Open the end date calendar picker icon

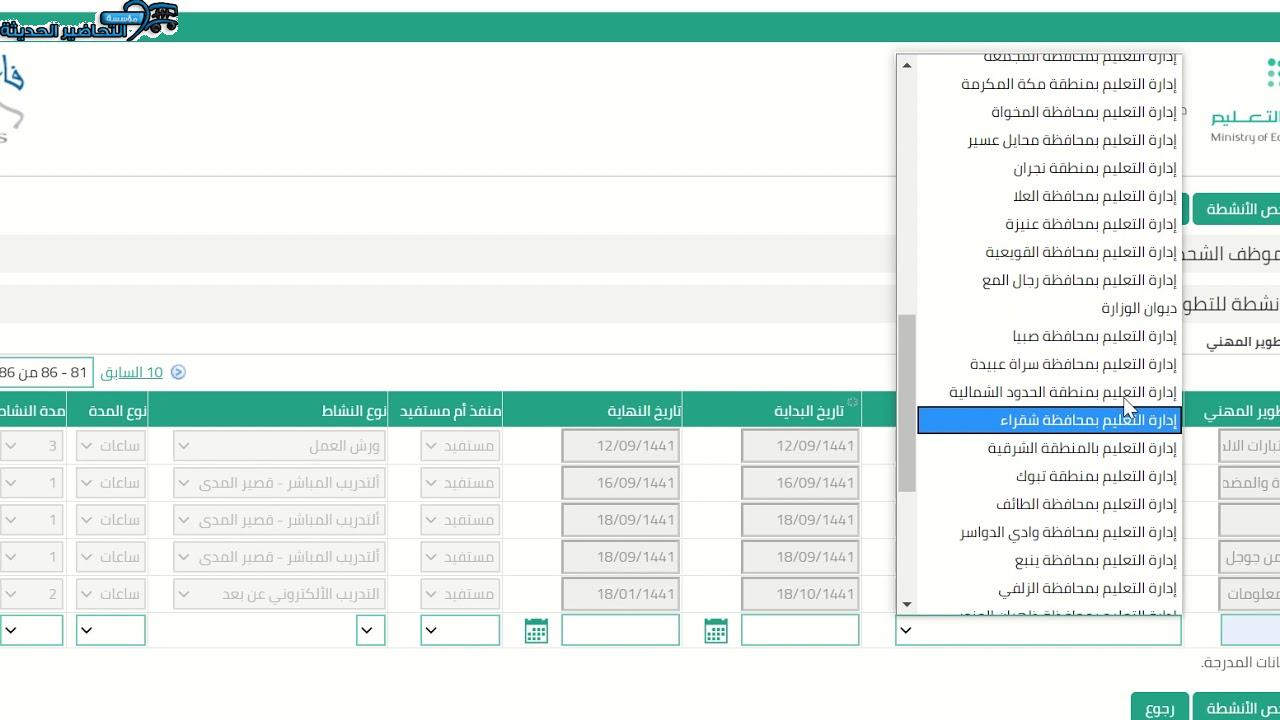[x=536, y=630]
